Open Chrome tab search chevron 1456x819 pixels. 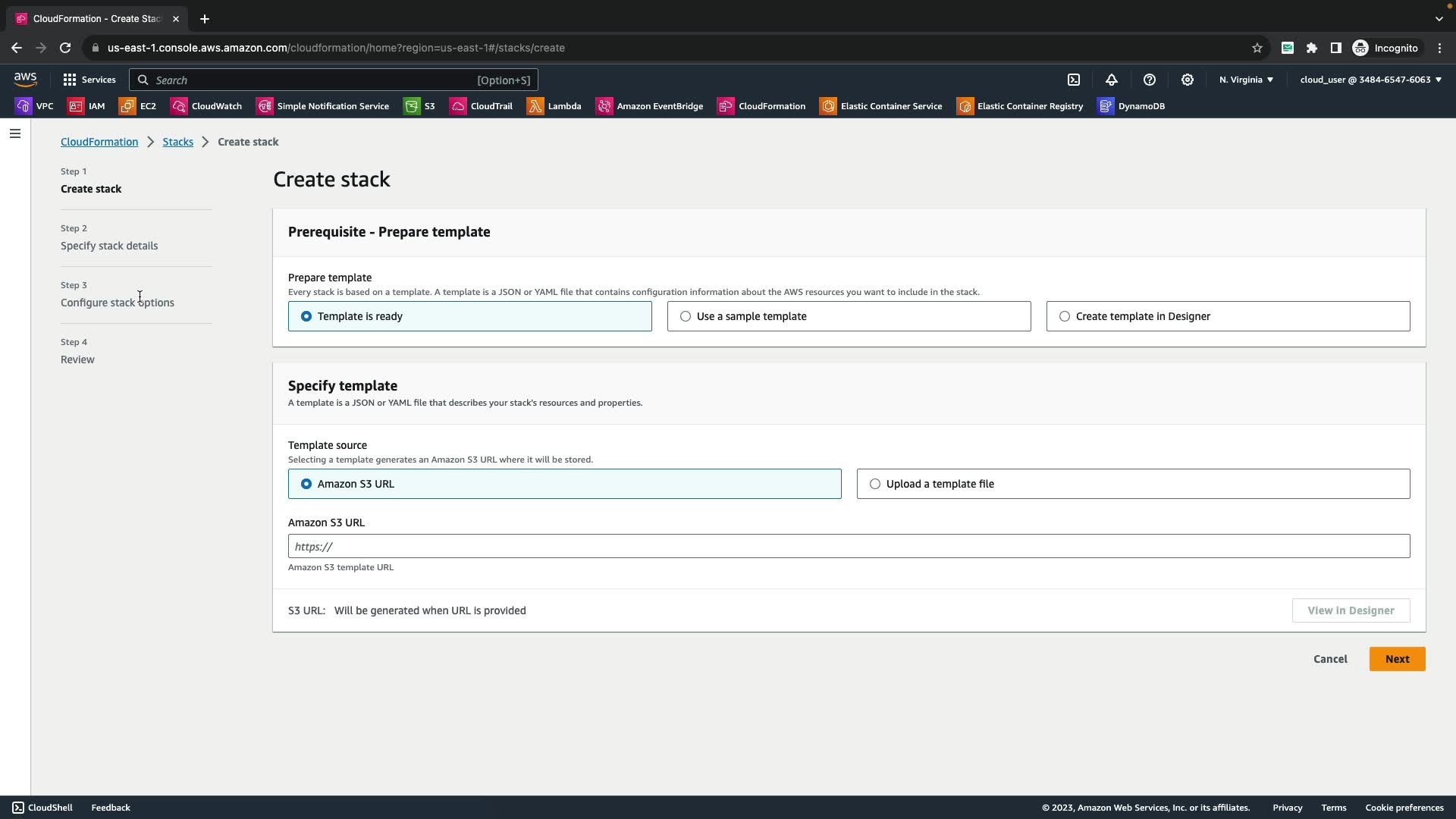pyautogui.click(x=1439, y=19)
